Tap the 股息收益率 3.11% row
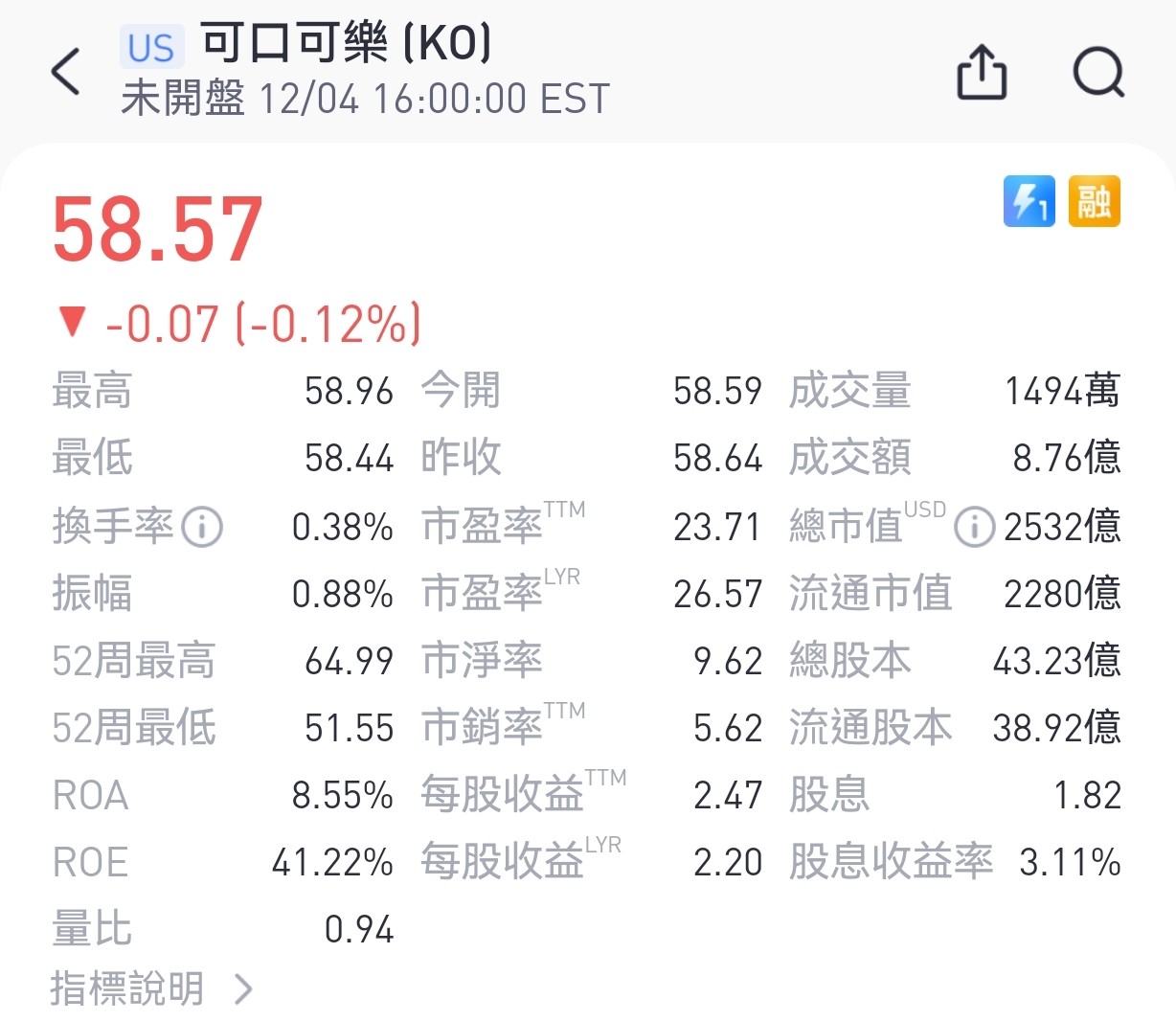This screenshot has width=1176, height=1021. (x=954, y=862)
